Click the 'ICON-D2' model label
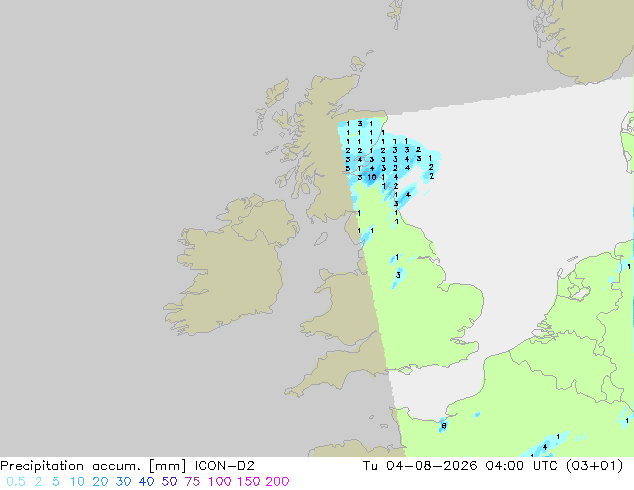The height and width of the screenshot is (490, 634). (x=224, y=466)
